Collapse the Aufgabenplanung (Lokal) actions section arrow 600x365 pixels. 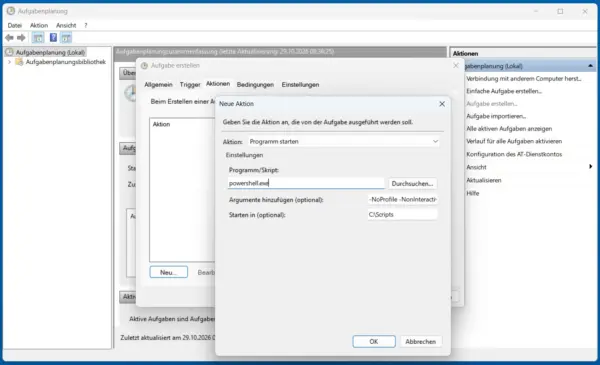(590, 66)
